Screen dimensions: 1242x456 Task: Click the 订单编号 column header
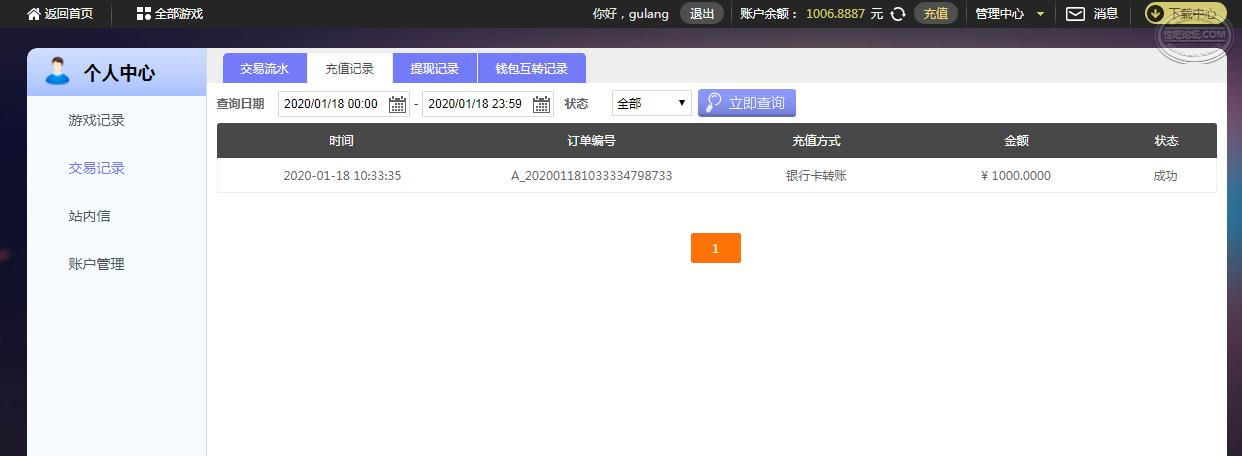(592, 141)
